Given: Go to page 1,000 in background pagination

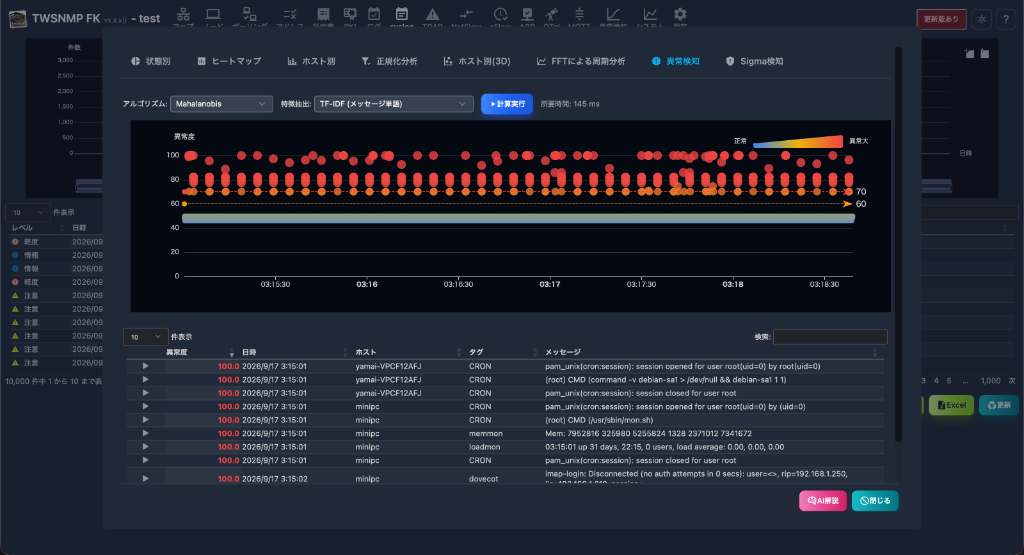Looking at the screenshot, I should click(990, 381).
